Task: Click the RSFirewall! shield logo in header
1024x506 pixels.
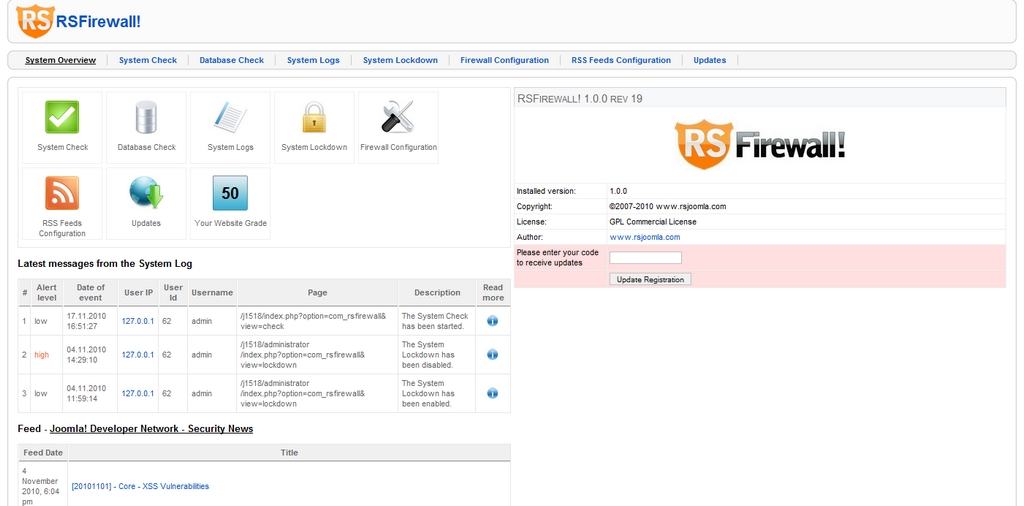Action: coord(36,22)
